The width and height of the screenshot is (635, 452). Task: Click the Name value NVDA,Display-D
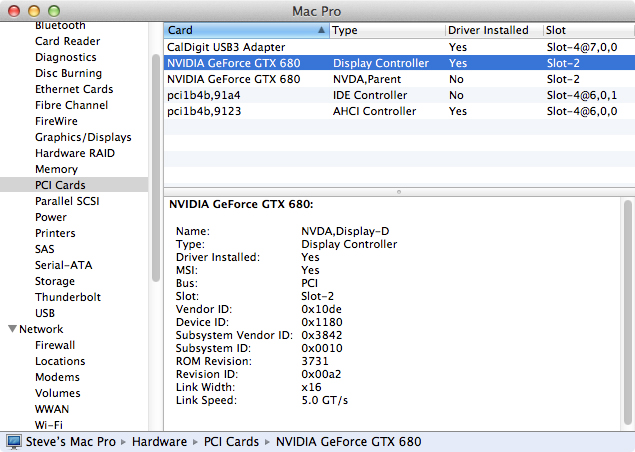pos(345,231)
